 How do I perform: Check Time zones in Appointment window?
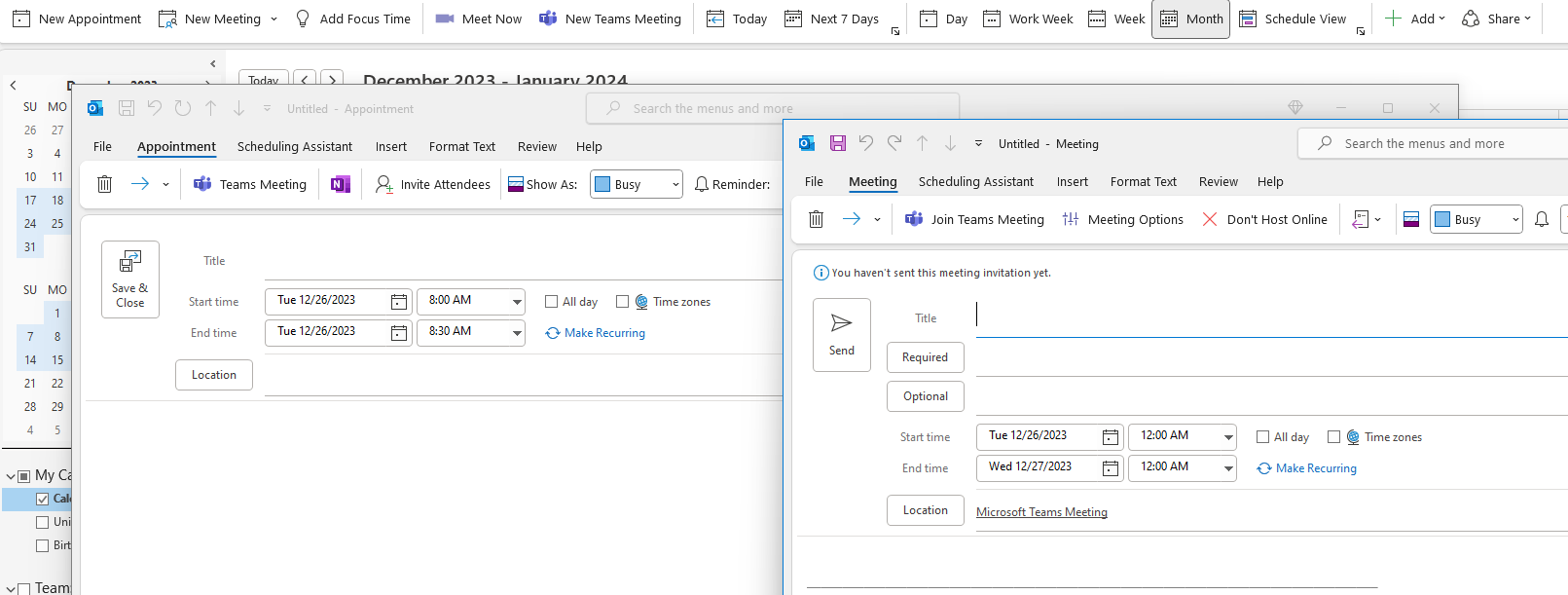click(x=623, y=302)
